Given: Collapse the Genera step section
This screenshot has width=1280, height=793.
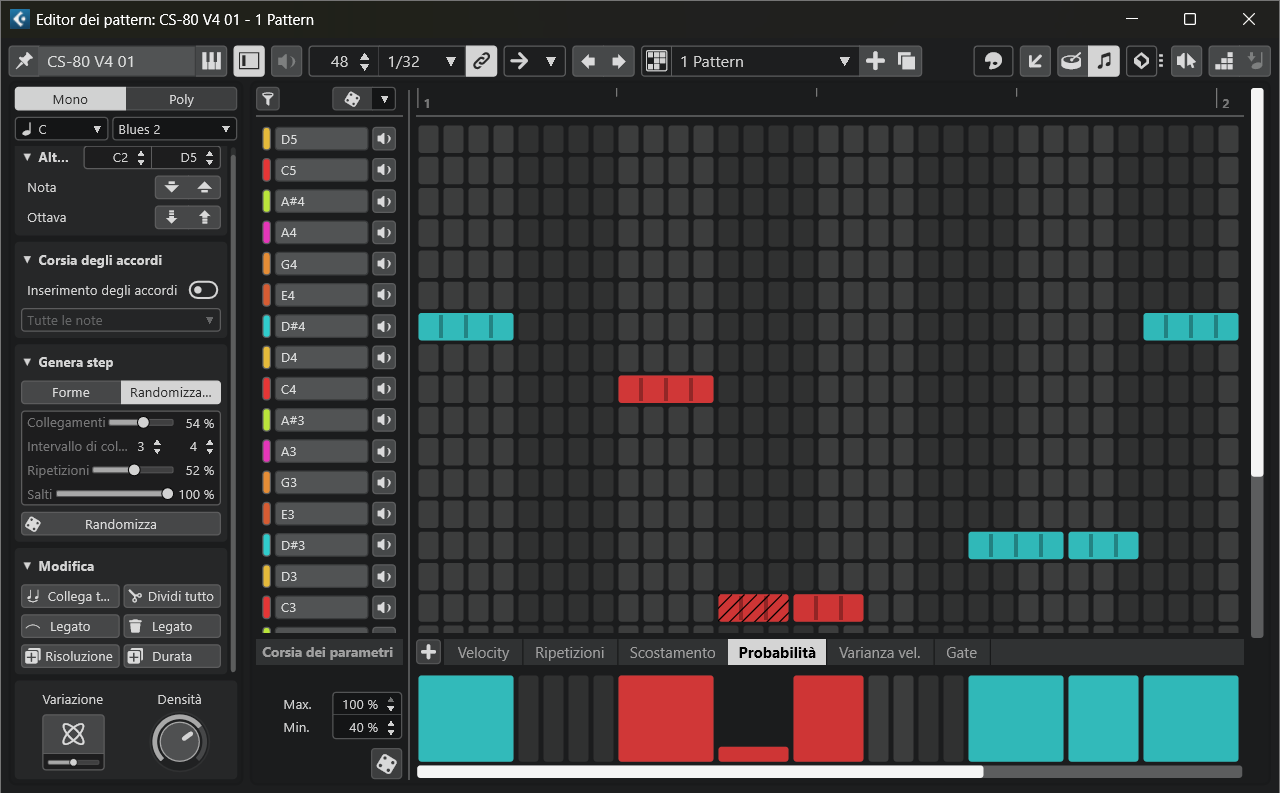Looking at the screenshot, I should (x=27, y=362).
